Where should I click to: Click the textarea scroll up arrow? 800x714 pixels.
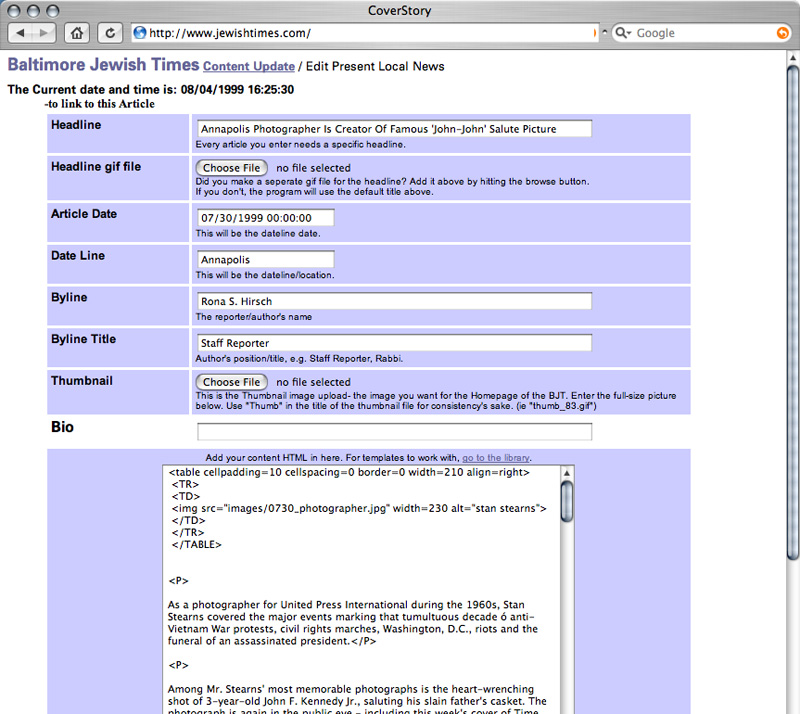[567, 473]
